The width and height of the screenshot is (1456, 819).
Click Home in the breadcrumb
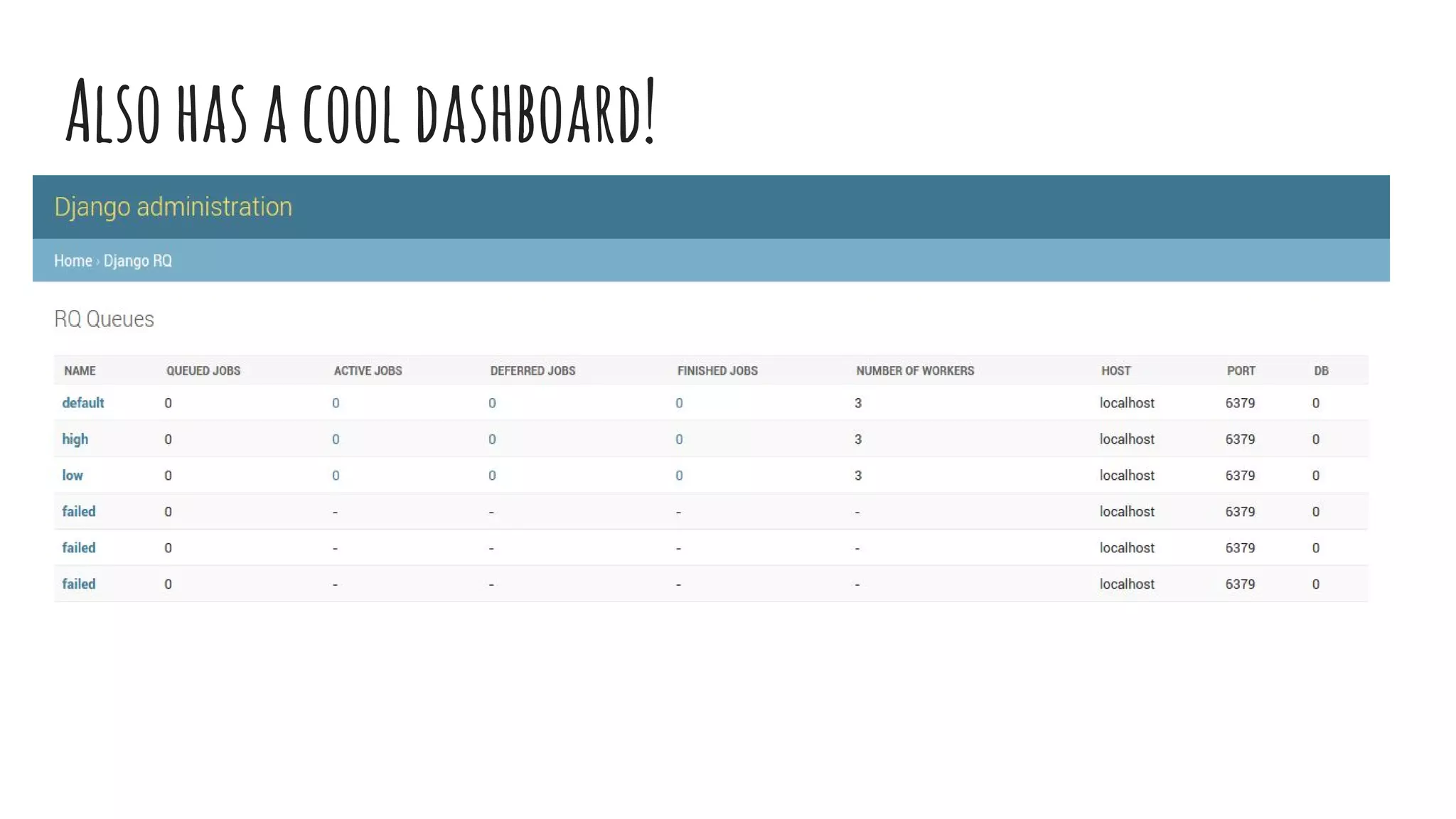click(x=73, y=260)
